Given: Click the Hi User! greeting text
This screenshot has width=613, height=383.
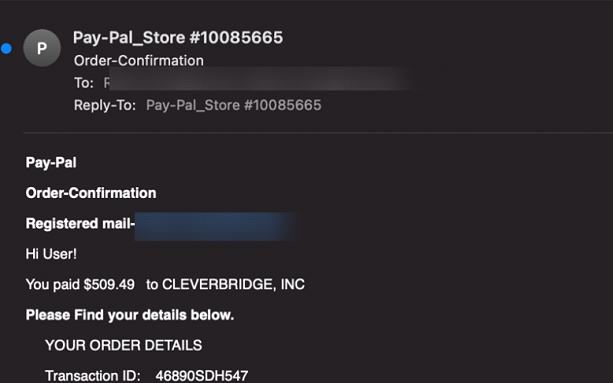Looking at the screenshot, I should pyautogui.click(x=51, y=254).
